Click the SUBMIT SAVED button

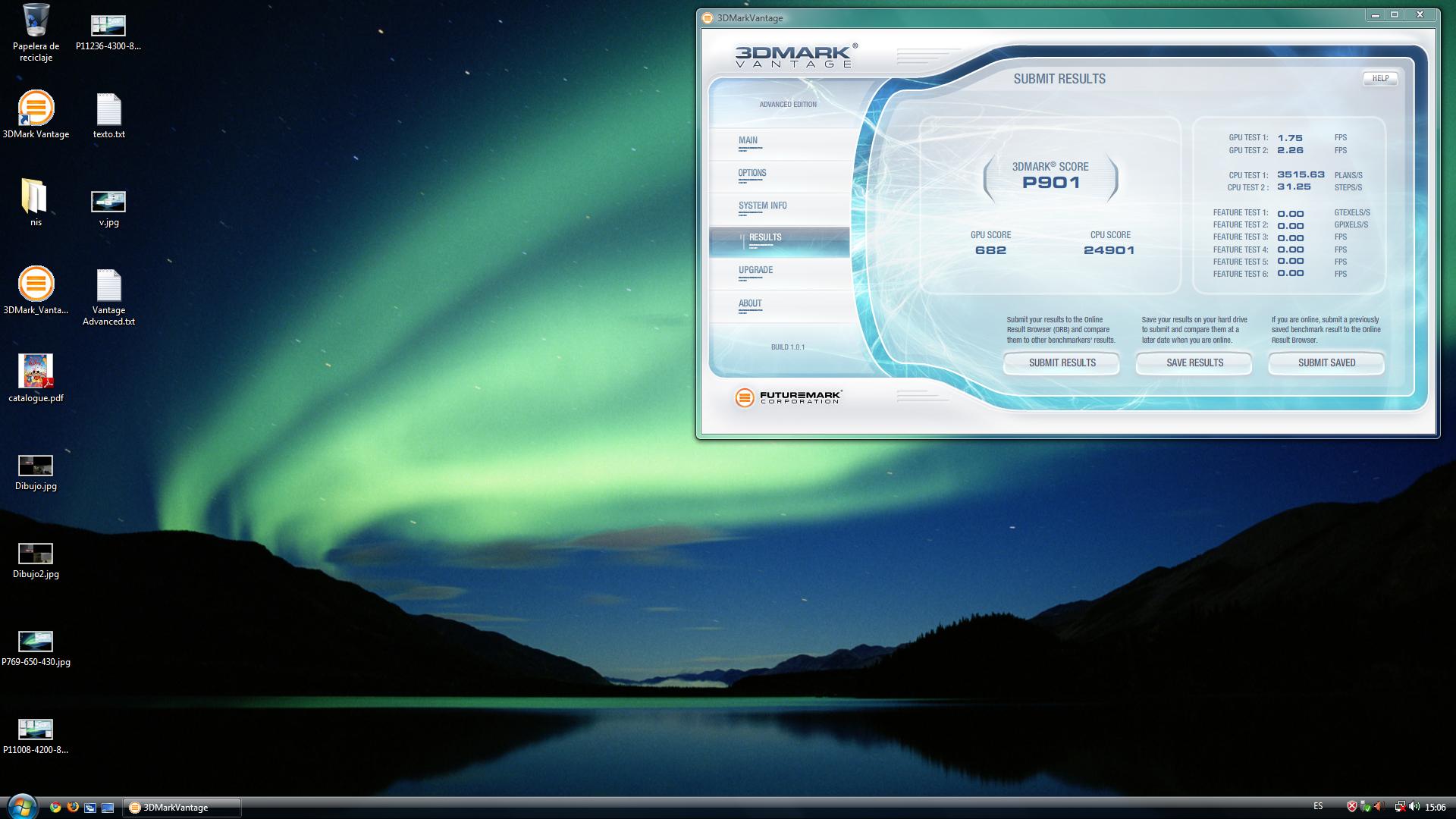point(1326,363)
